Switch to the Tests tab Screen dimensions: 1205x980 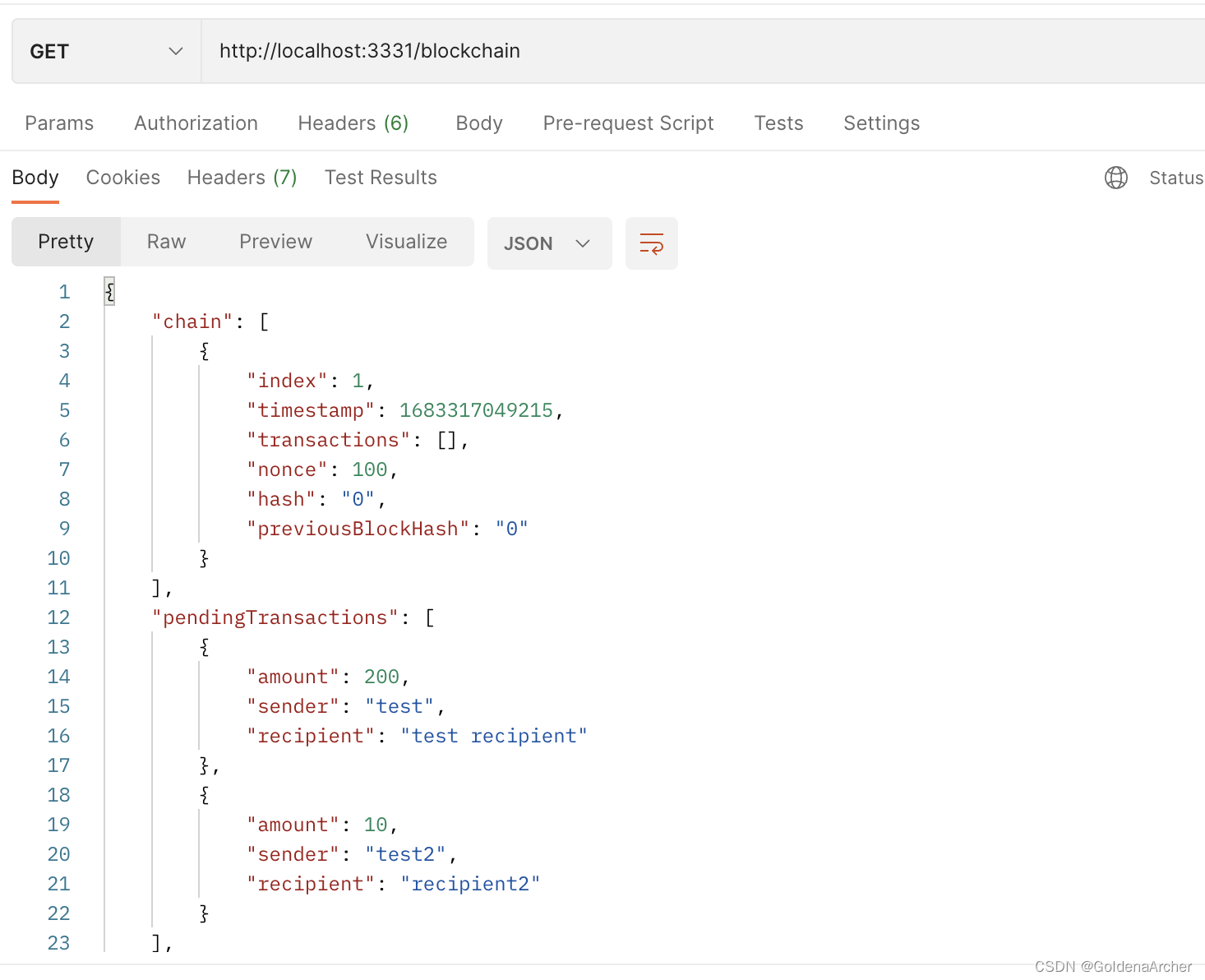(778, 123)
